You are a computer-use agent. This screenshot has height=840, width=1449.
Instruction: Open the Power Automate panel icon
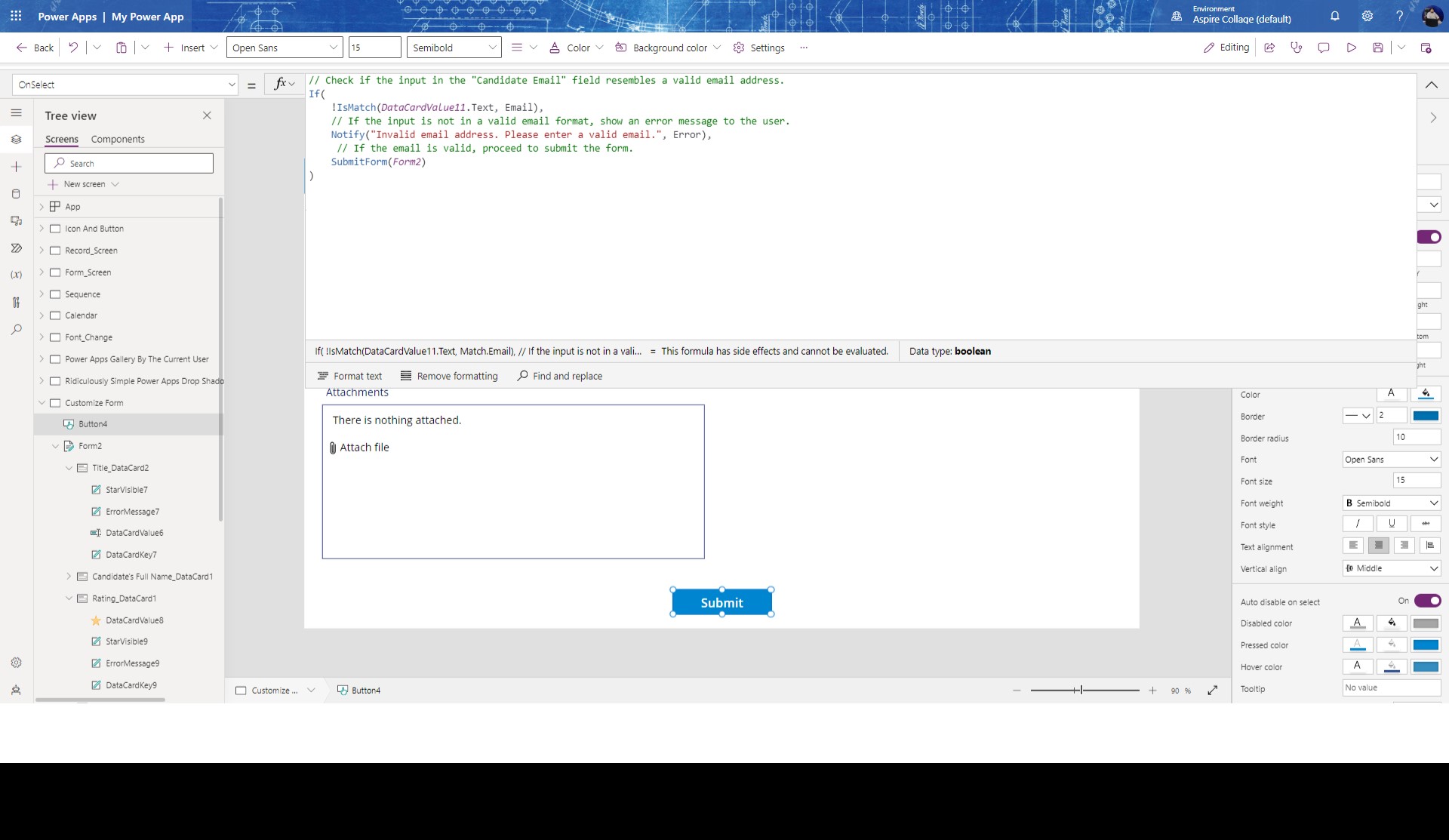tap(16, 248)
